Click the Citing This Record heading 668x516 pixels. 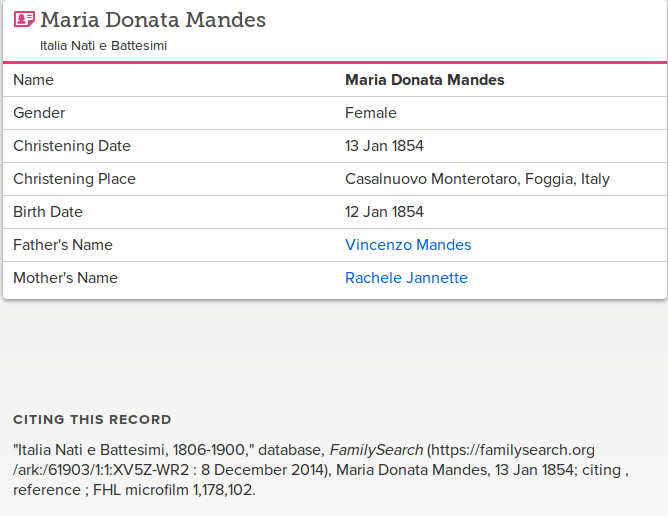(92, 420)
